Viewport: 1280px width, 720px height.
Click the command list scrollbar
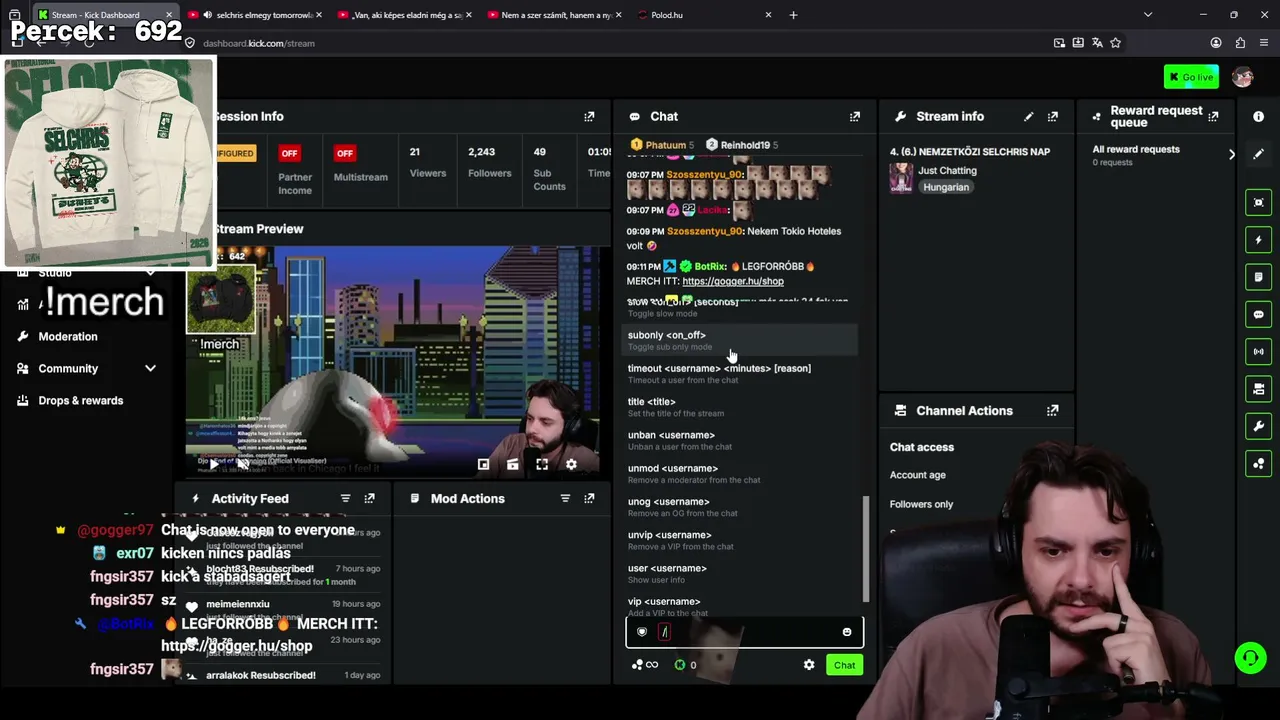click(866, 550)
